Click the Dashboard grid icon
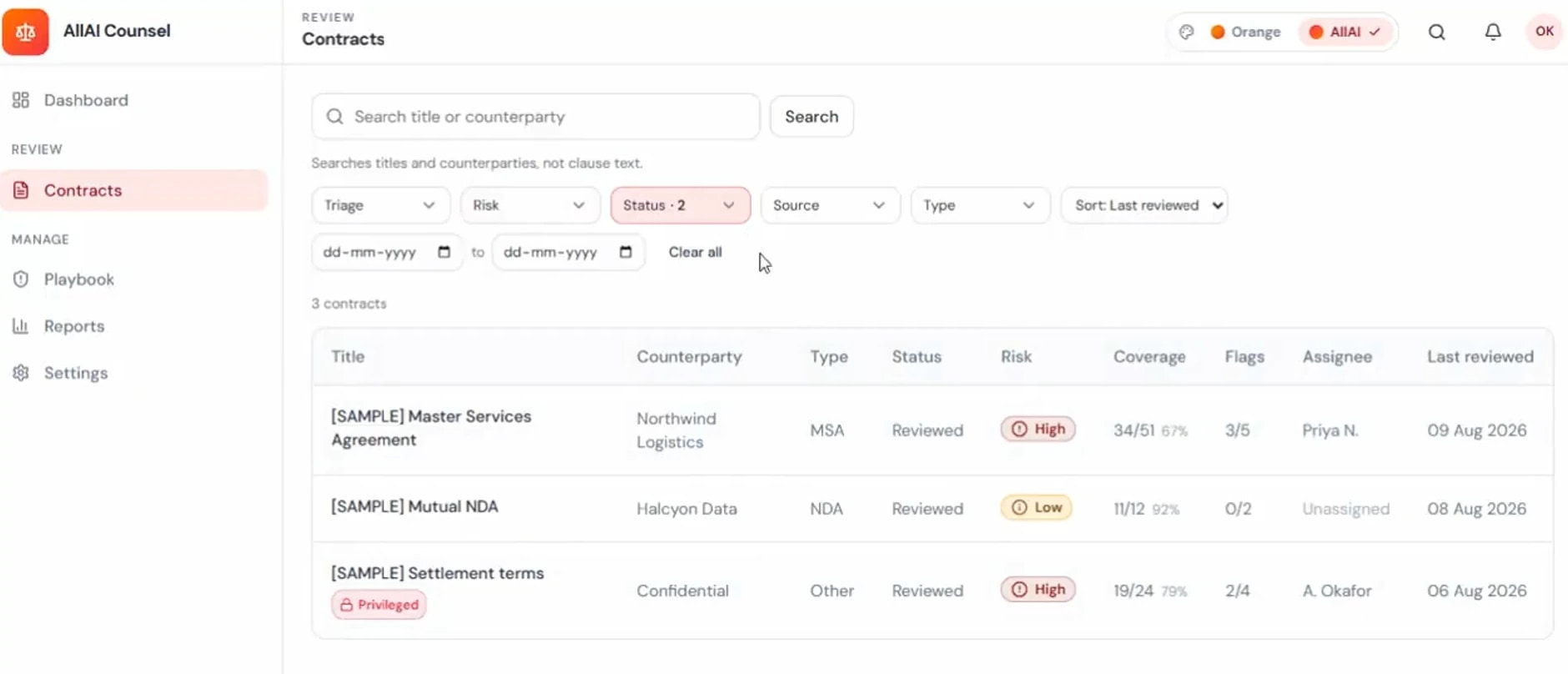The image size is (1568, 674). 21,100
